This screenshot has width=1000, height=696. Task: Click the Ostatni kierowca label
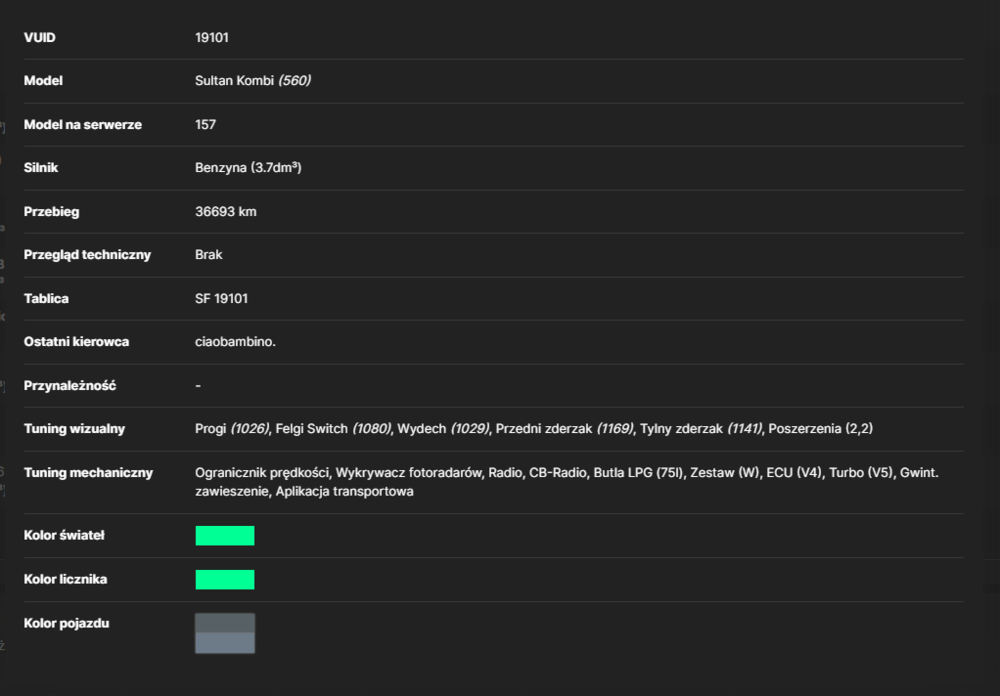click(76, 342)
